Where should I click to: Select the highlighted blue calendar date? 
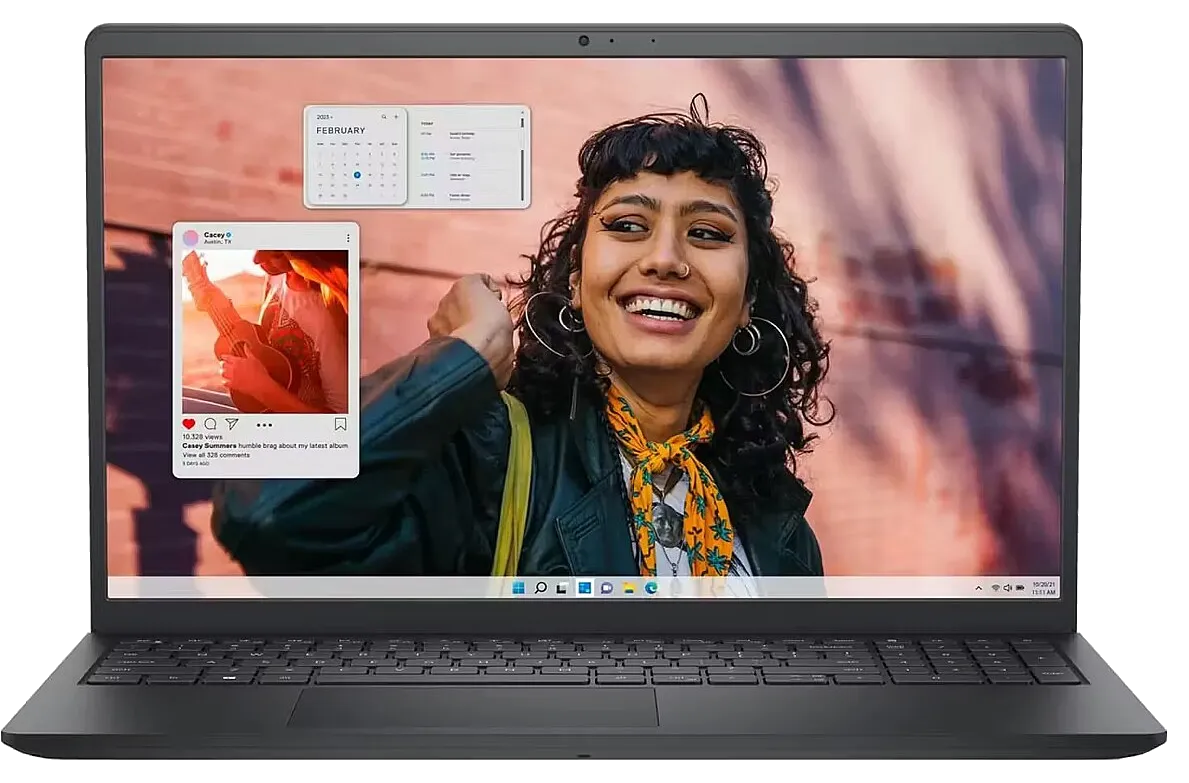(357, 175)
